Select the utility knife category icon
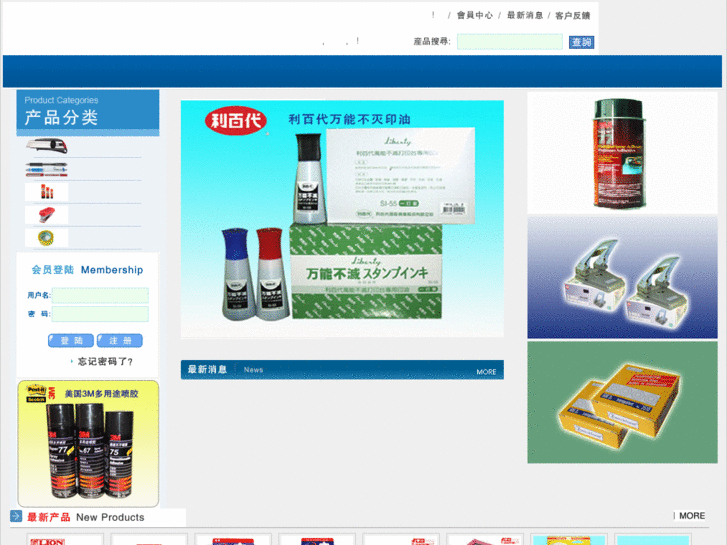Image resolution: width=727 pixels, height=545 pixels. [x=47, y=146]
